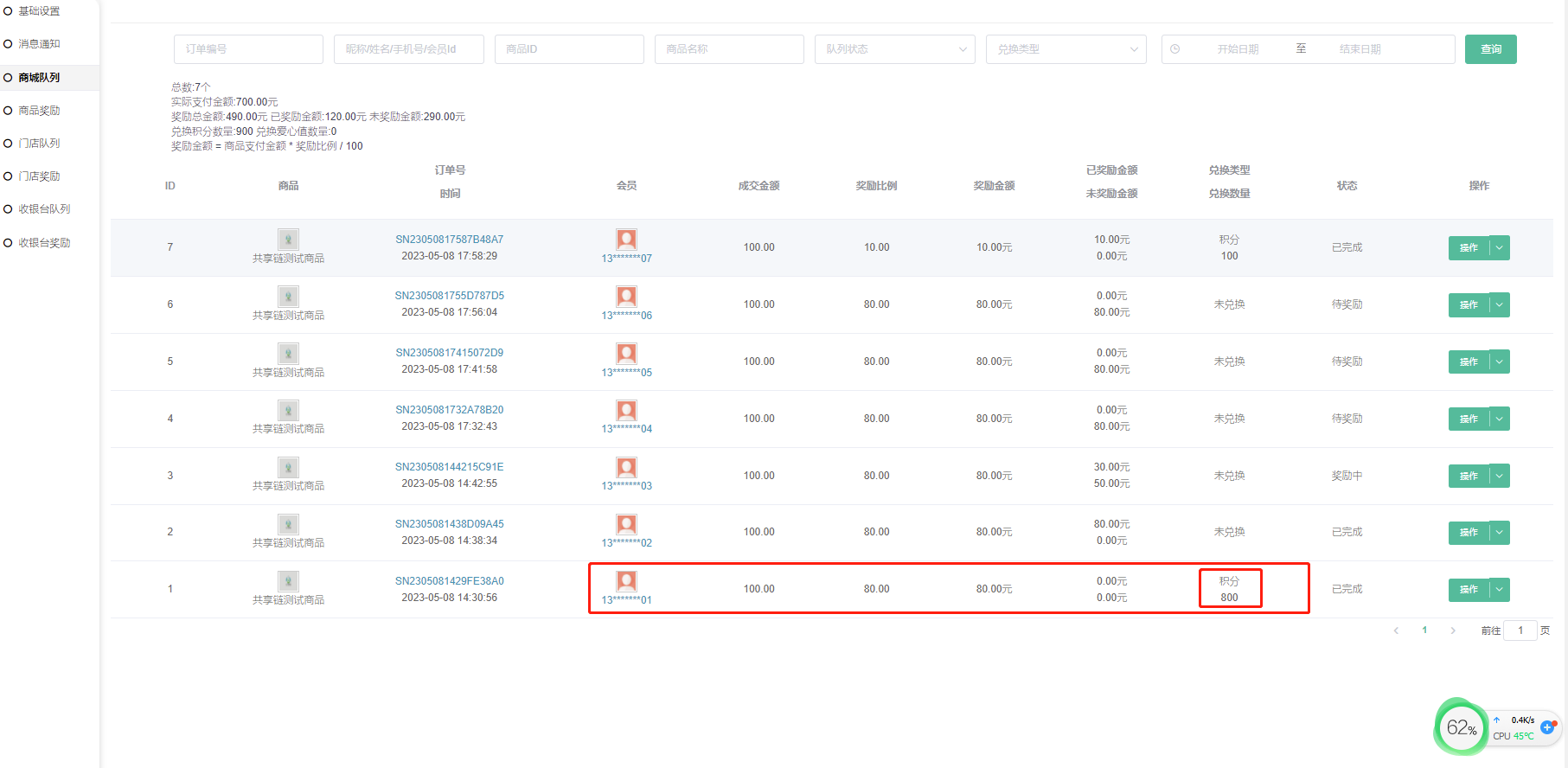Image resolution: width=1568 pixels, height=768 pixels.
Task: Open 收银台奖励 in the sidebar menu
Action: (45, 243)
